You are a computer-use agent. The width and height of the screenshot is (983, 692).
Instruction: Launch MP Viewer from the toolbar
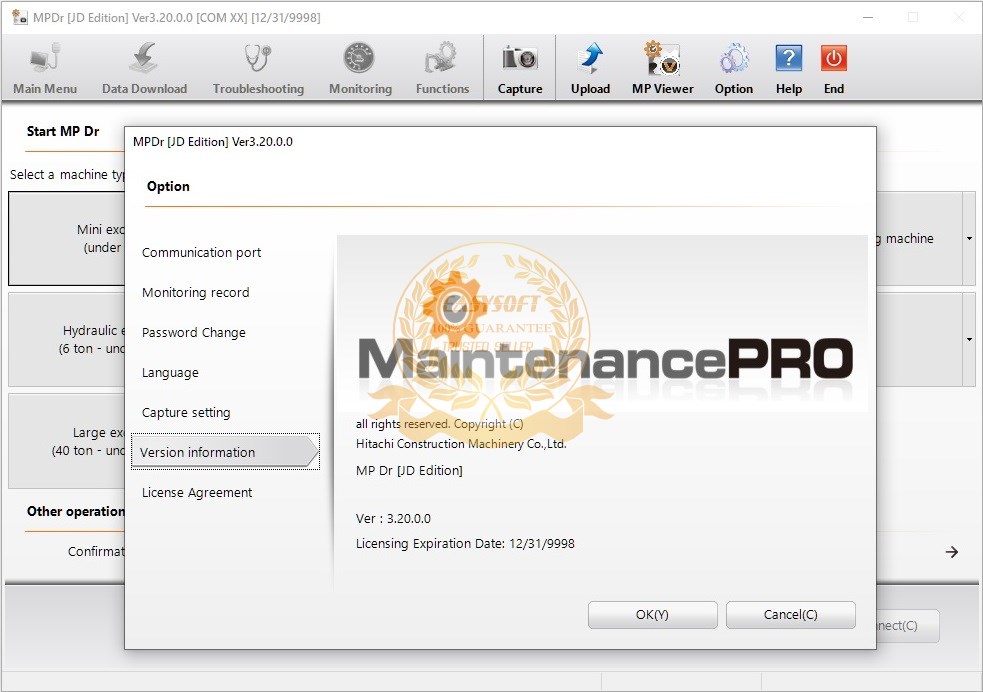coord(663,68)
